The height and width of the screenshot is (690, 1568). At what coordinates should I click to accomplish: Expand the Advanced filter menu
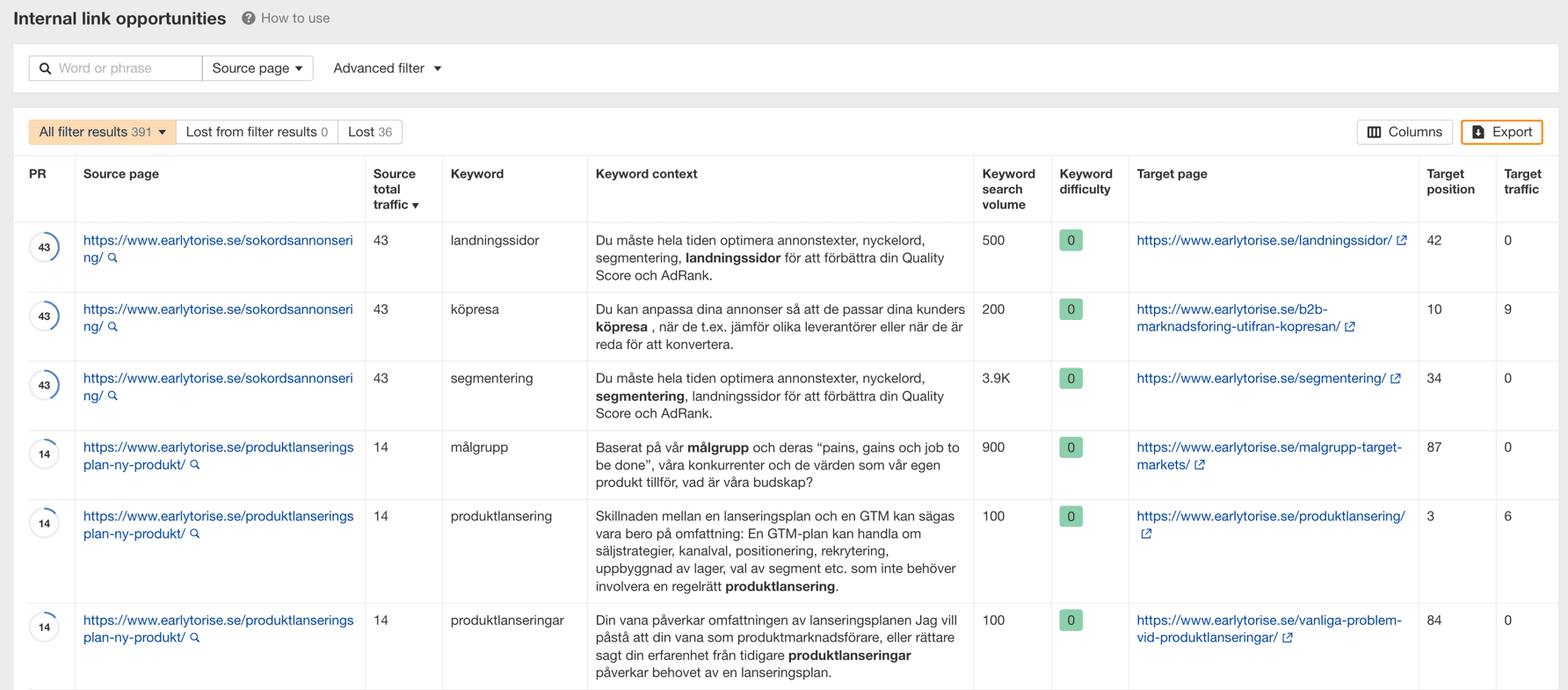(387, 69)
